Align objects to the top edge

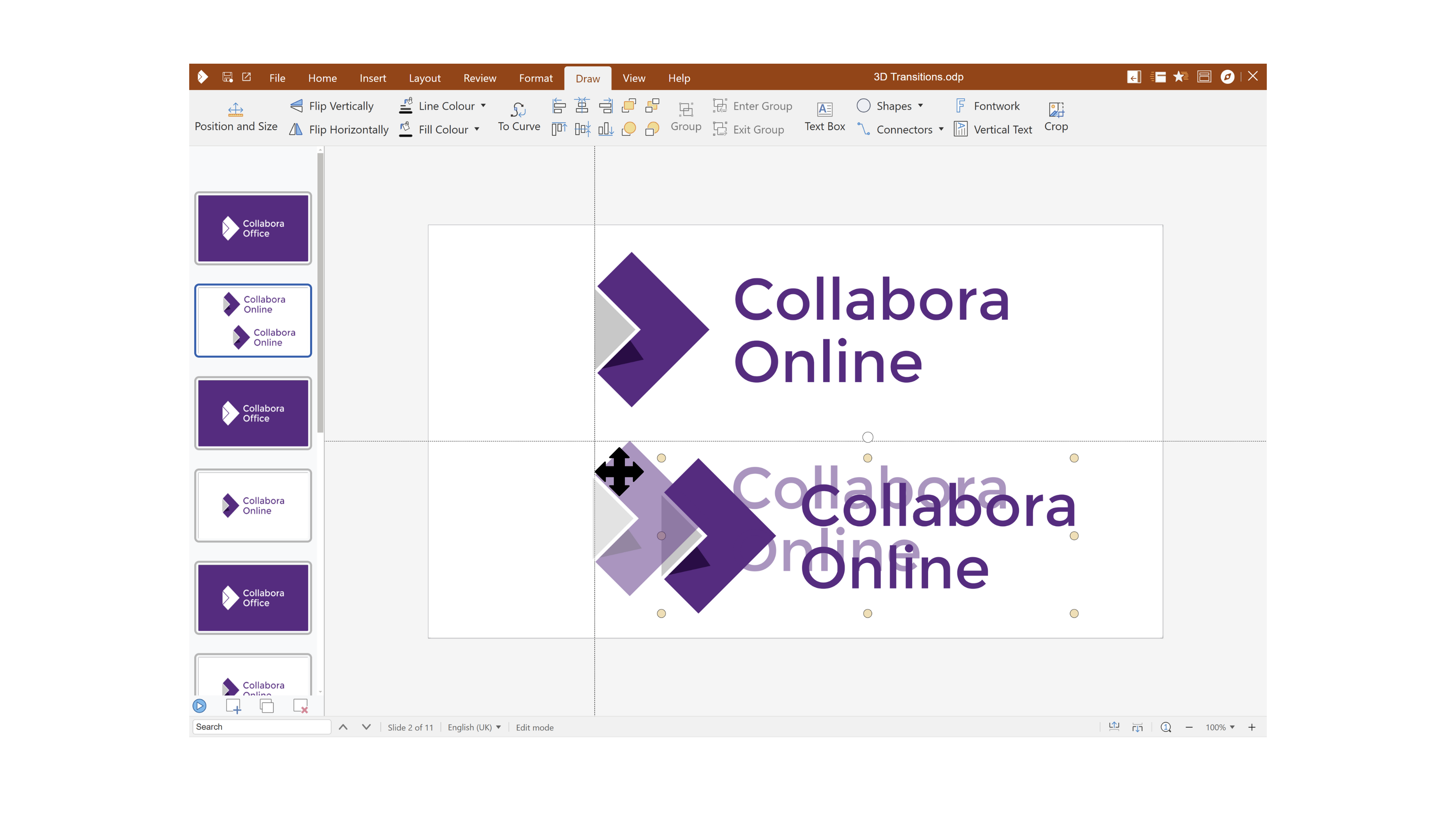559,129
